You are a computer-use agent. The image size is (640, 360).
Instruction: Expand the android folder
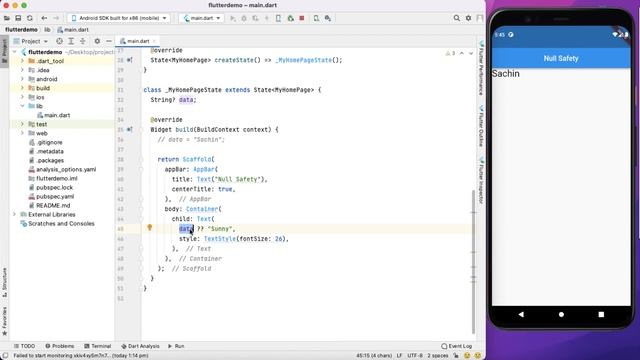22,79
